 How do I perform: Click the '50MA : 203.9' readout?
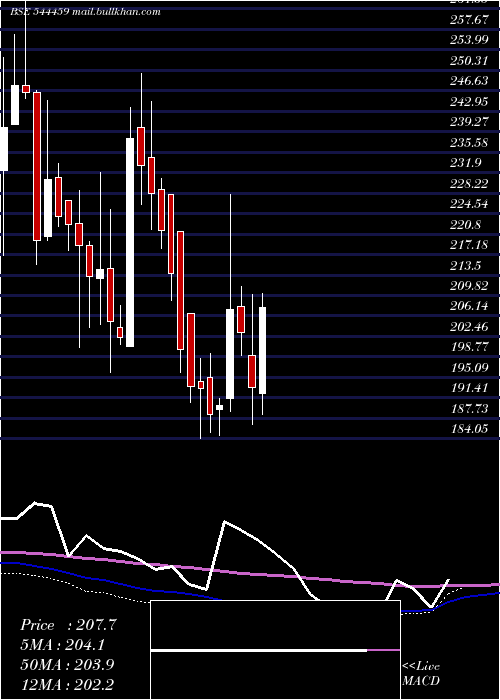click(x=67, y=664)
